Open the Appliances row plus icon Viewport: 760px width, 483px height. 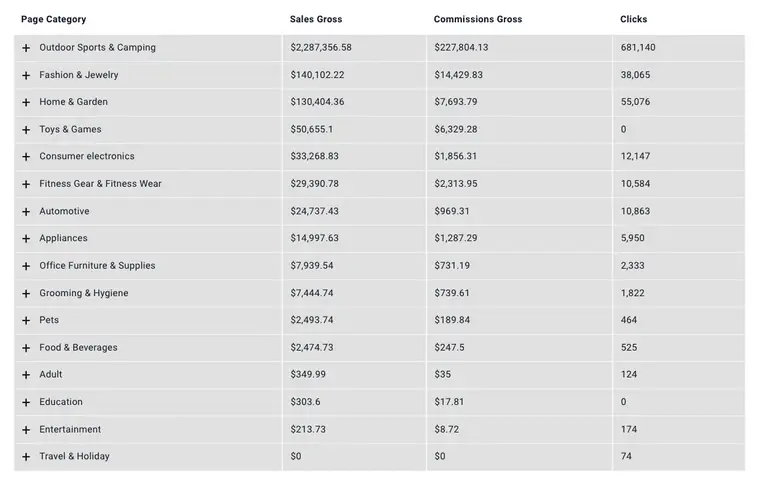point(26,239)
